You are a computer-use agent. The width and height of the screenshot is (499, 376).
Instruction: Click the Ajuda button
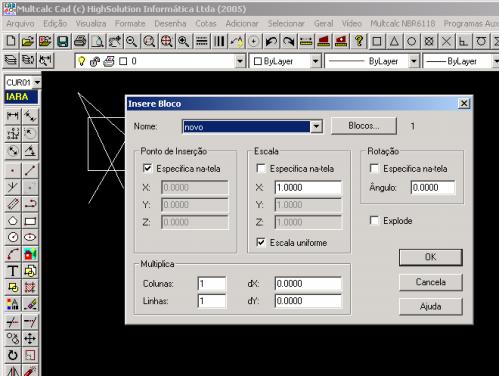(430, 306)
